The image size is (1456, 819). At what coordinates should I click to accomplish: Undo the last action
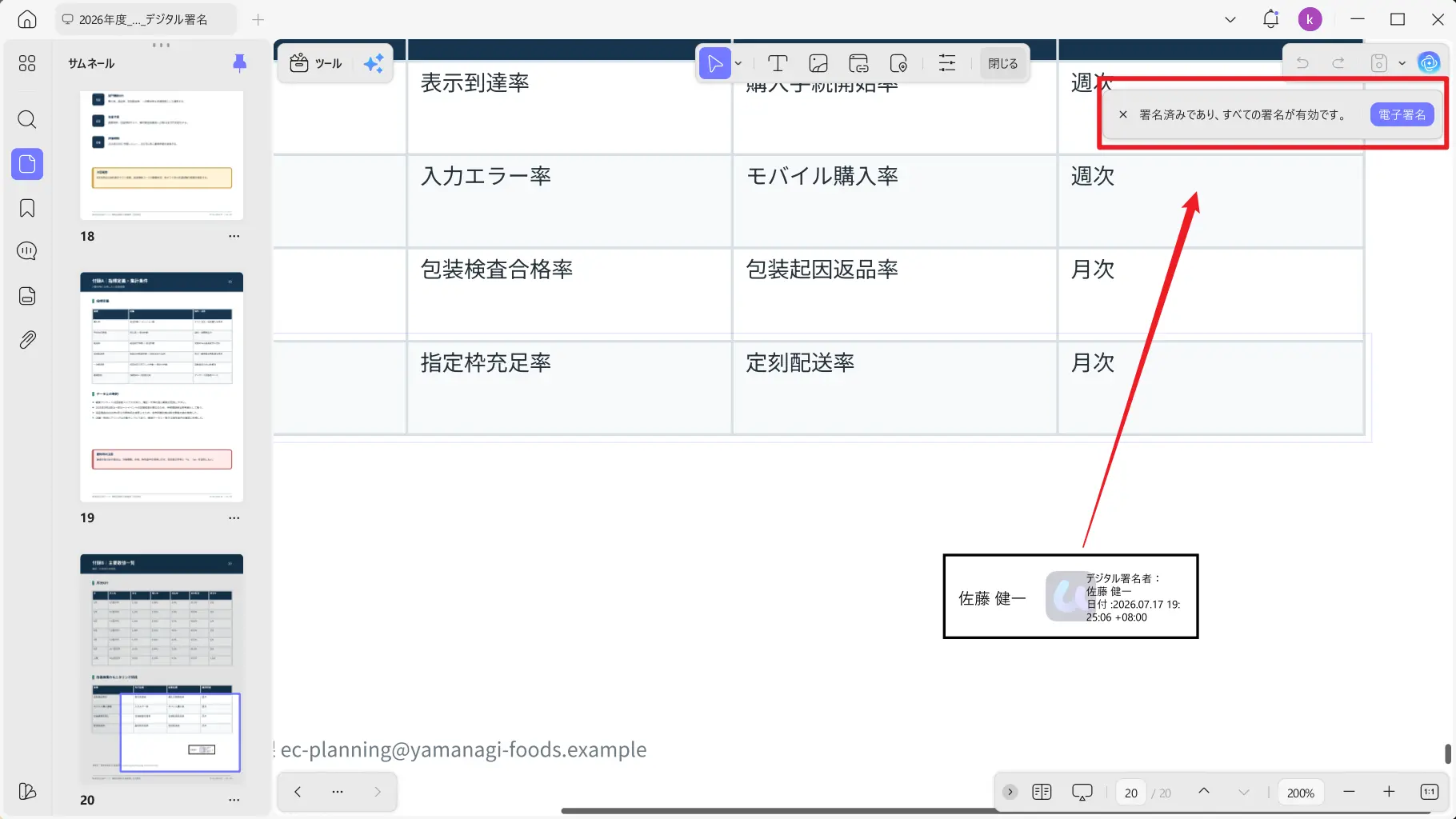pos(1302,62)
